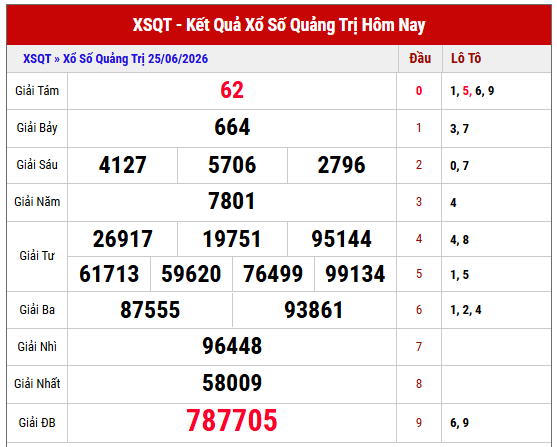Select Giải Tư number 76499
557x447 pixels.
[273, 274]
